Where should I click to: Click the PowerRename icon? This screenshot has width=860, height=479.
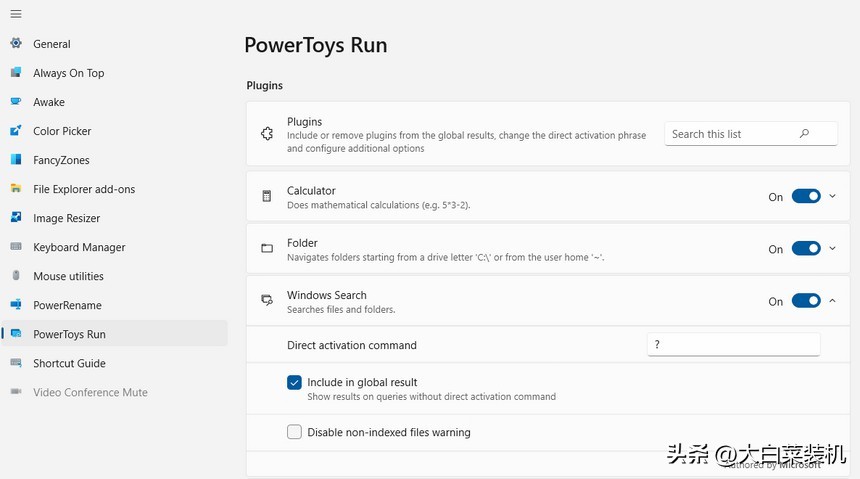(x=16, y=305)
